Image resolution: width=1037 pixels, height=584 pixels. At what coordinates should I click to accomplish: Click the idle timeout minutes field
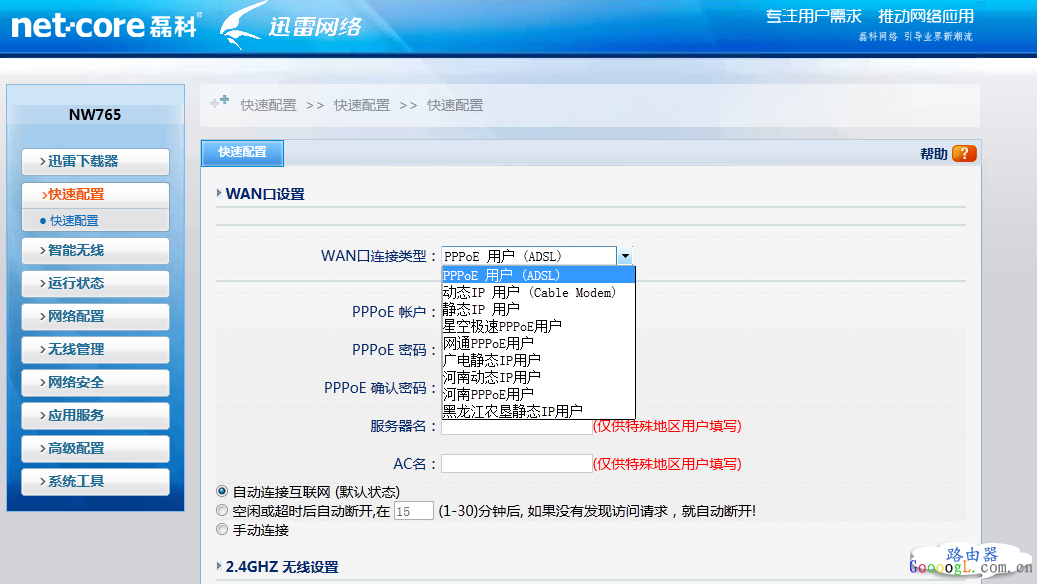414,511
